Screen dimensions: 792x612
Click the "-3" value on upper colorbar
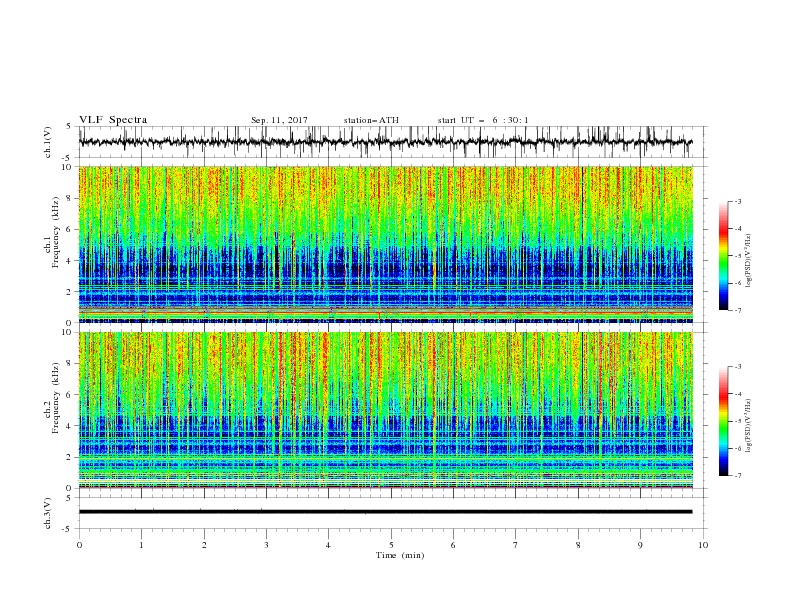tap(738, 201)
